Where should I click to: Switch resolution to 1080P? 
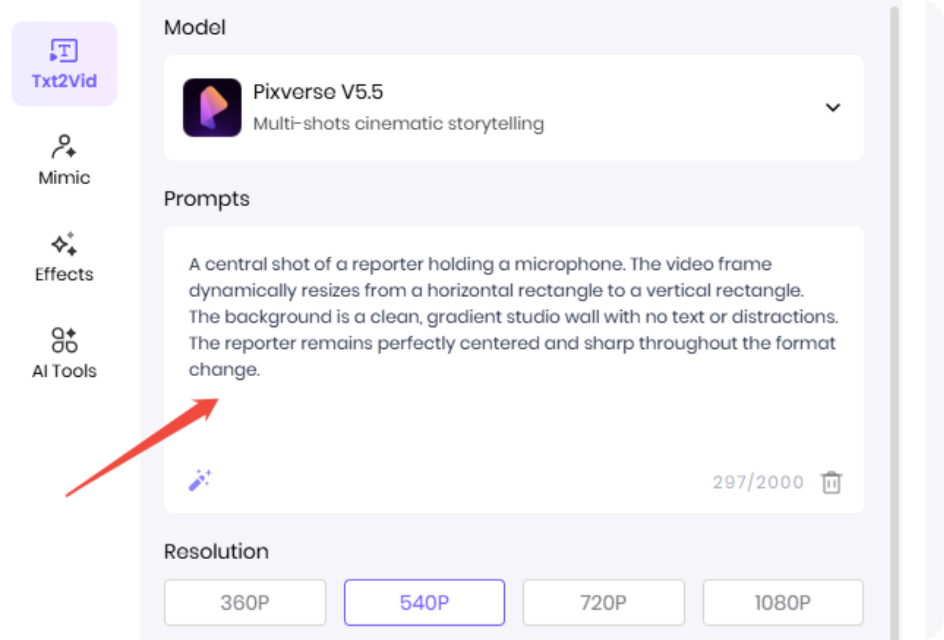point(782,603)
